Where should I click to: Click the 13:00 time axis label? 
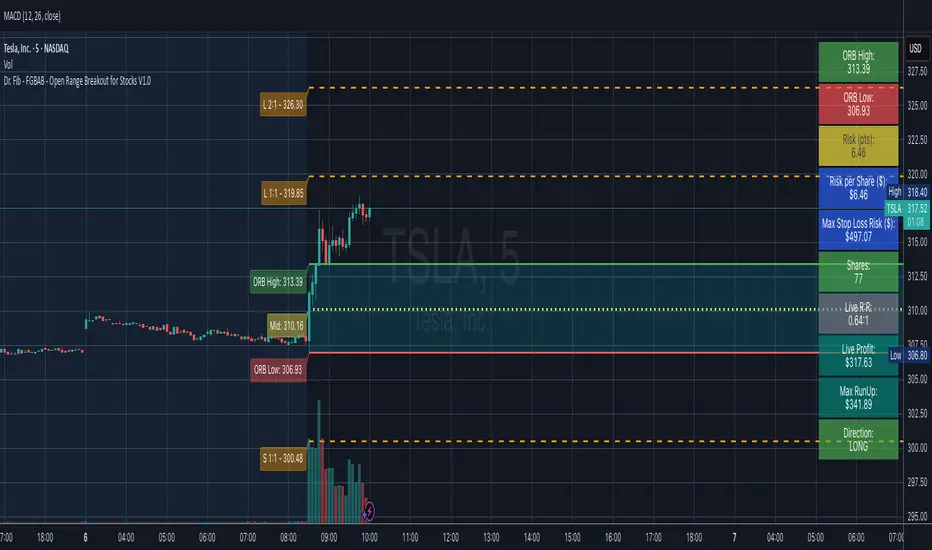point(491,538)
